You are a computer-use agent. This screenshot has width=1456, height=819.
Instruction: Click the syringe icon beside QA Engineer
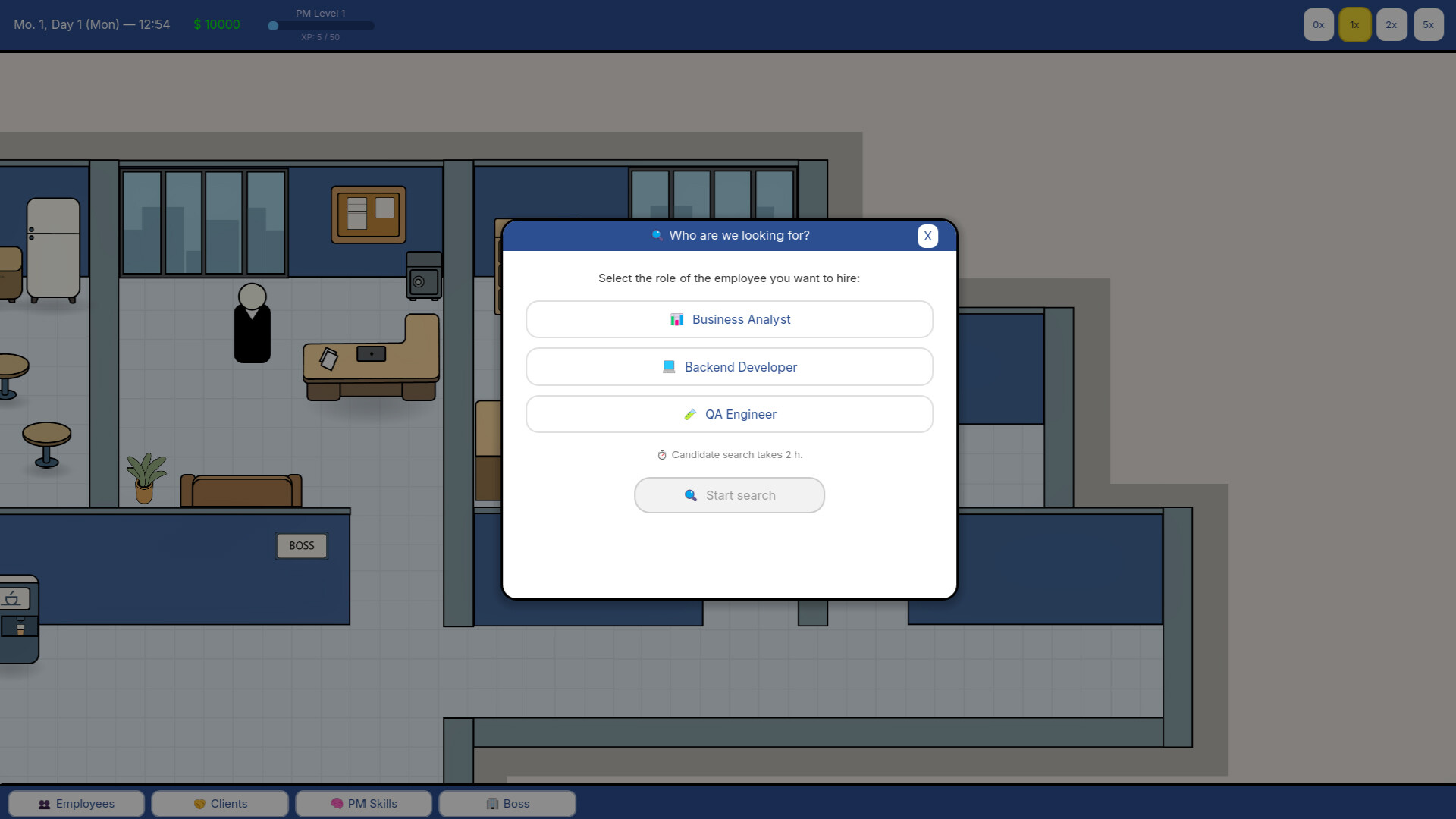pyautogui.click(x=690, y=414)
